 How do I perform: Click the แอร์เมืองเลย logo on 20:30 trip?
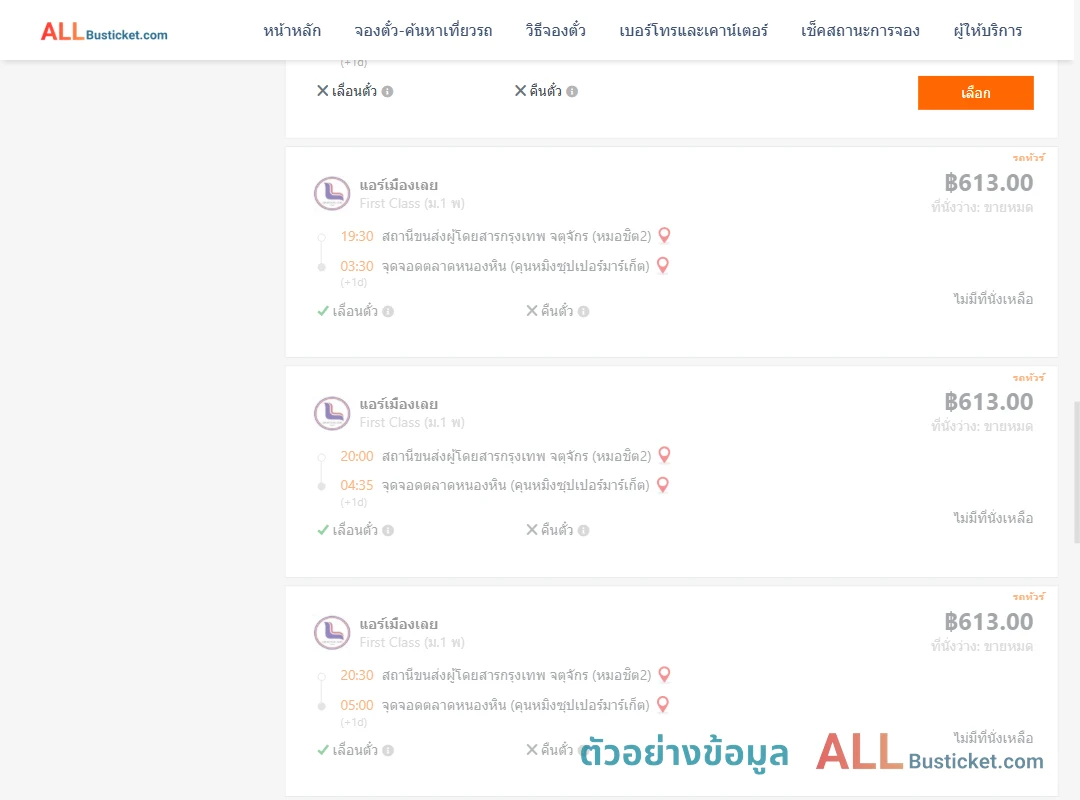[332, 633]
